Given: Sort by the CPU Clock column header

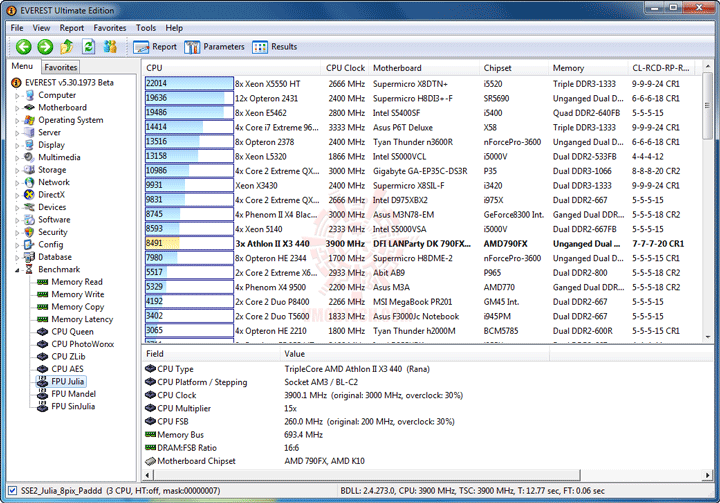Looking at the screenshot, I should point(345,68).
